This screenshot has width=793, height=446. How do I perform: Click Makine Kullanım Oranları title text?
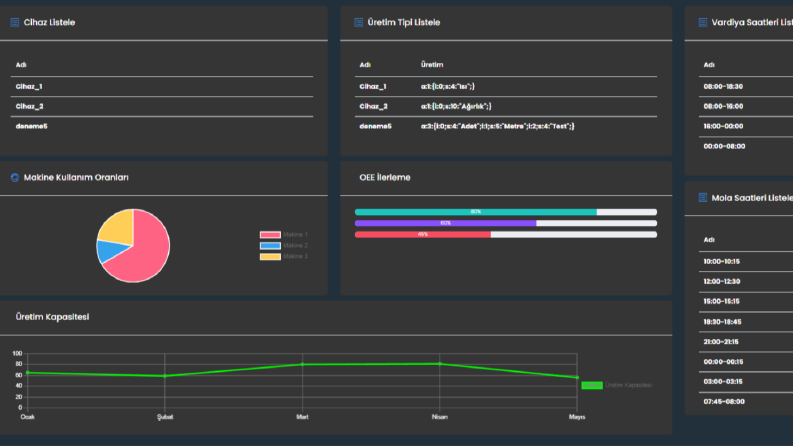coord(76,177)
